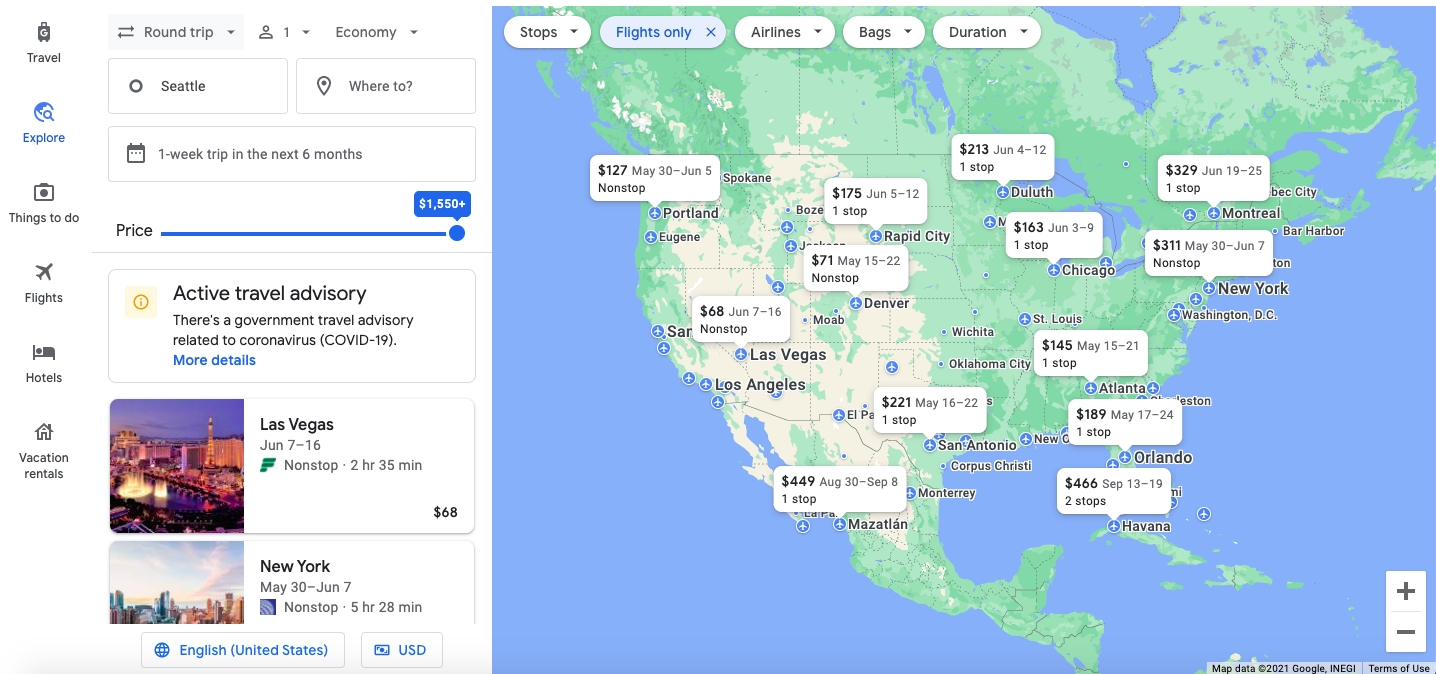1436x674 pixels.
Task: Select the Explore icon in sidebar
Action: point(44,112)
